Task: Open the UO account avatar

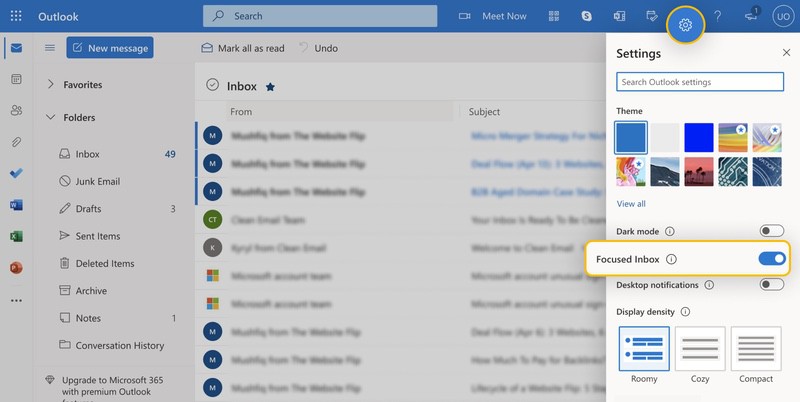Action: pos(783,16)
